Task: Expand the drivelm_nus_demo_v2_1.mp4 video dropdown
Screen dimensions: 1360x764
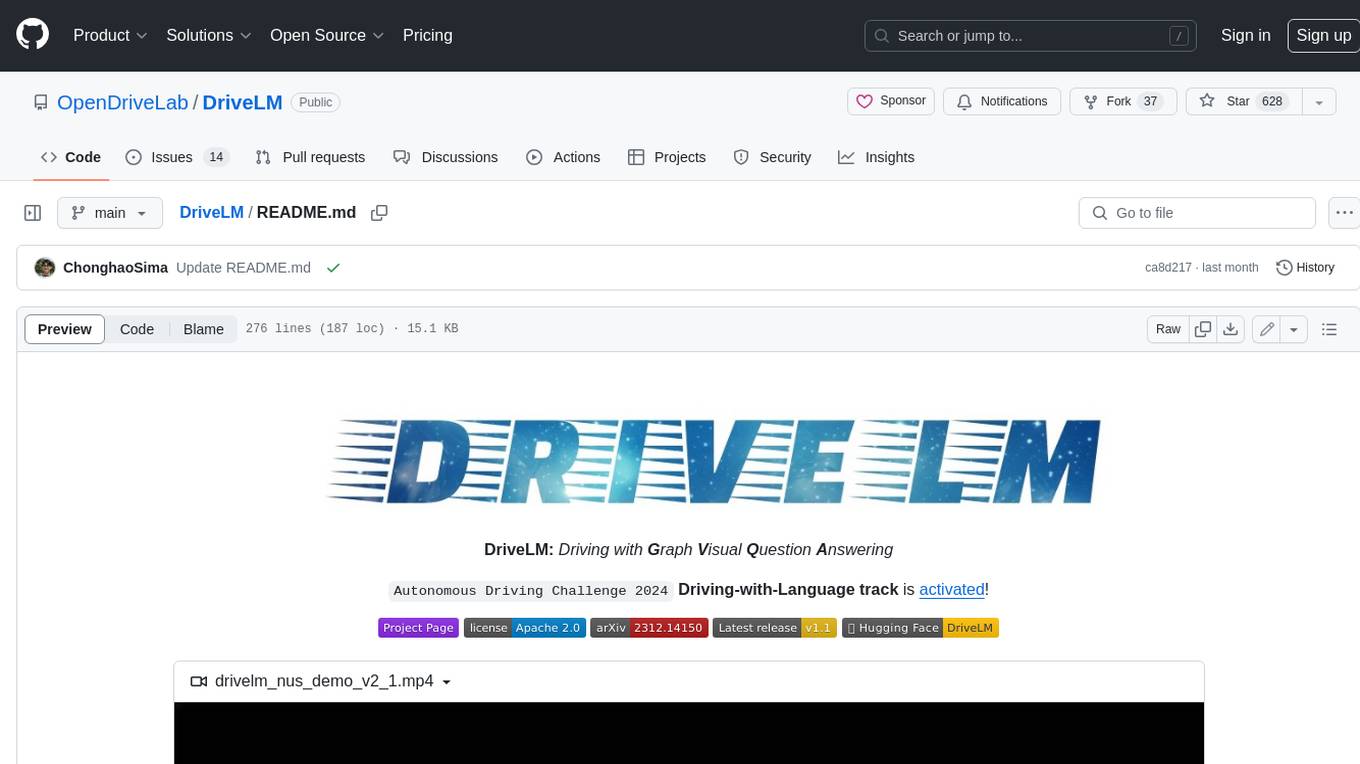Action: (321, 681)
